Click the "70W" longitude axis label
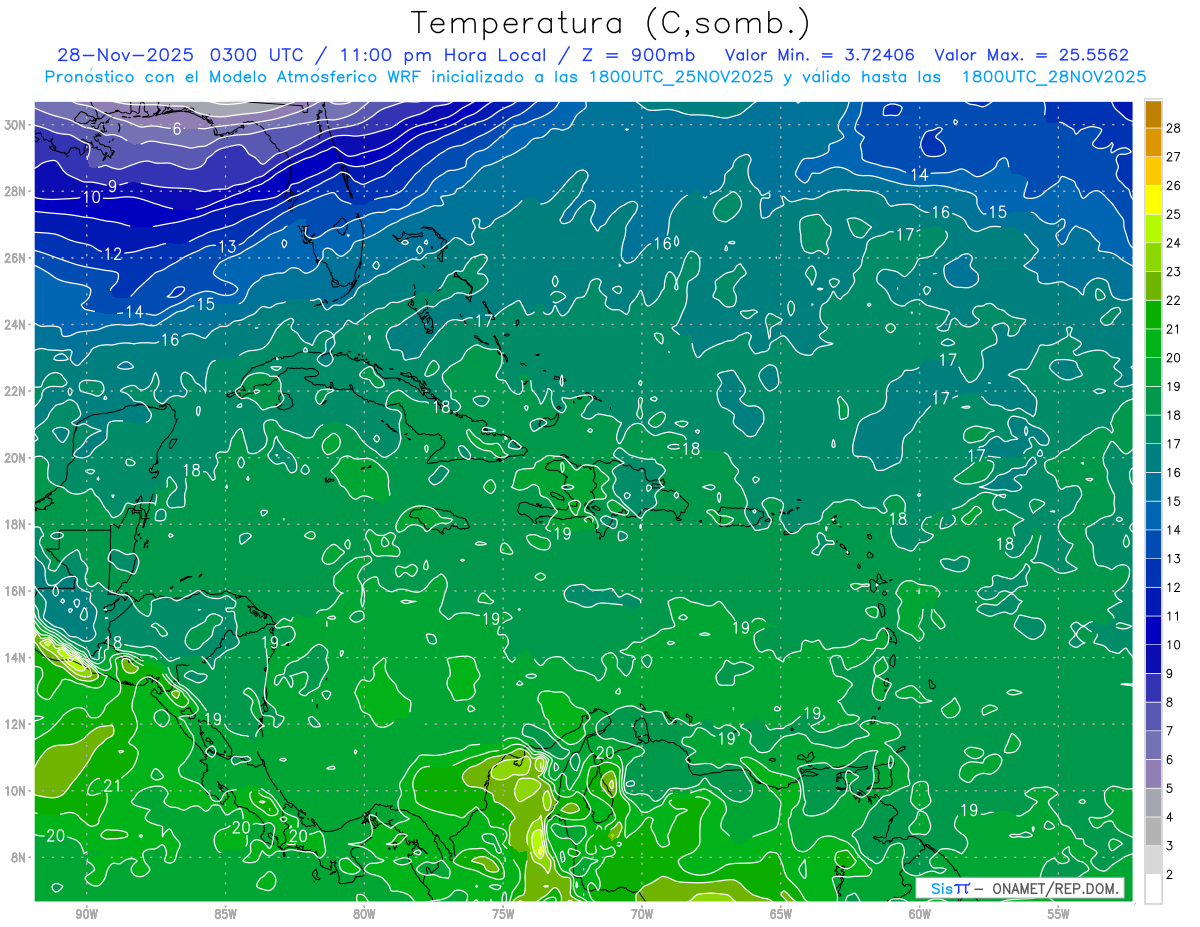The width and height of the screenshot is (1200, 927). [x=642, y=914]
